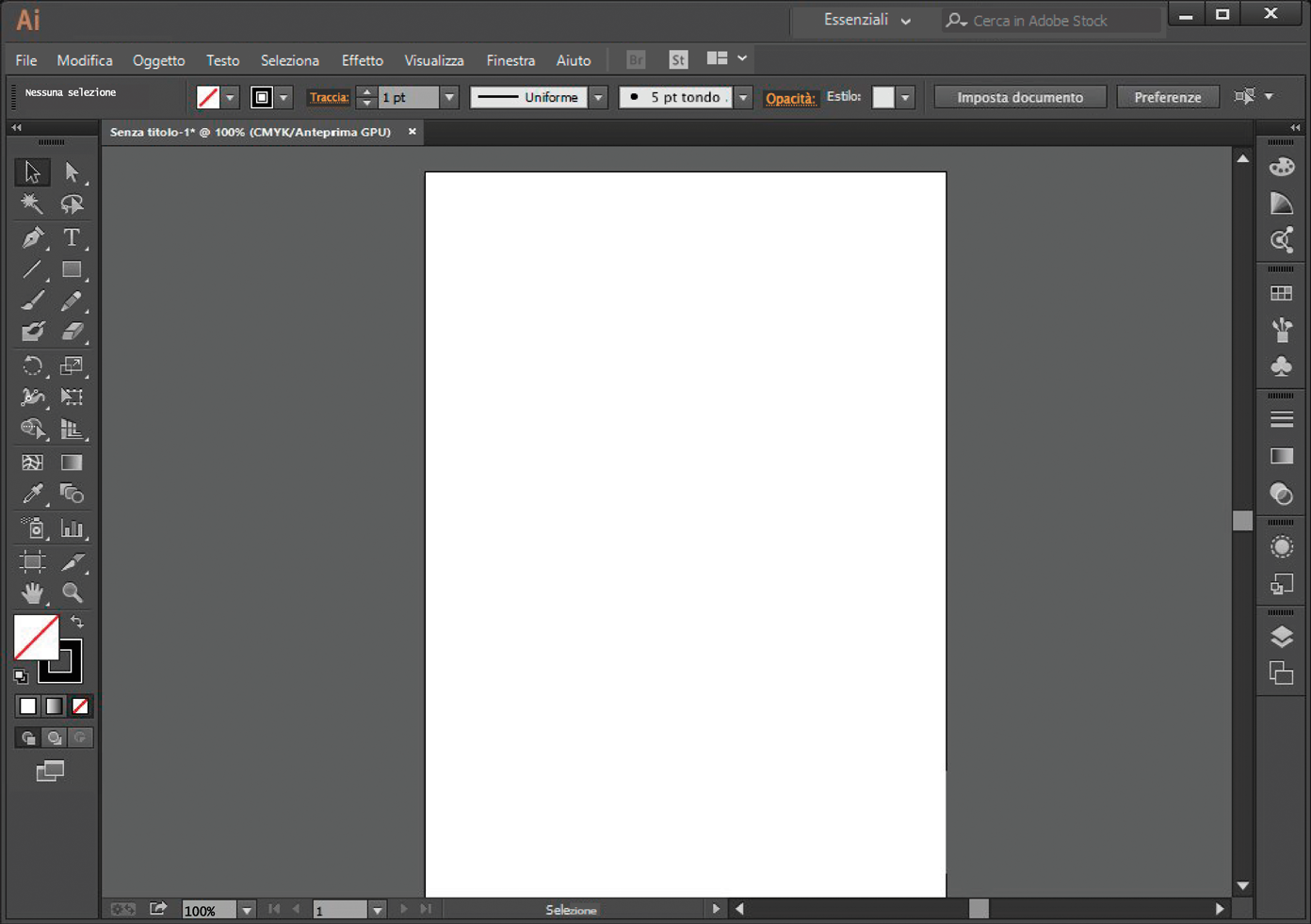The height and width of the screenshot is (924, 1311).
Task: Select the Hand tool
Action: [32, 592]
